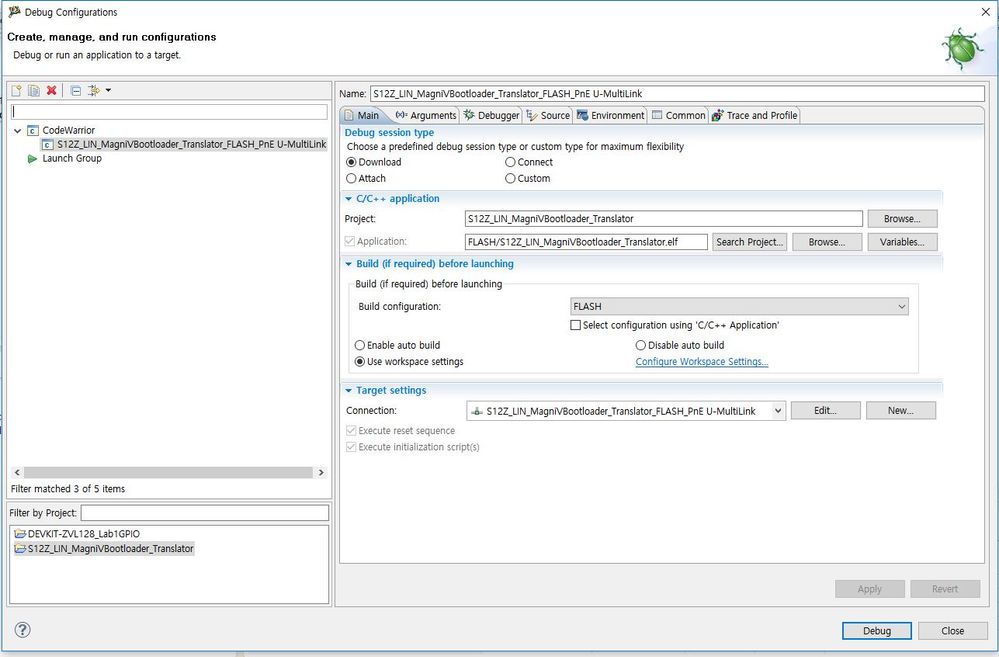
Task: Open Configure Workspace Settings link
Action: coord(701,361)
